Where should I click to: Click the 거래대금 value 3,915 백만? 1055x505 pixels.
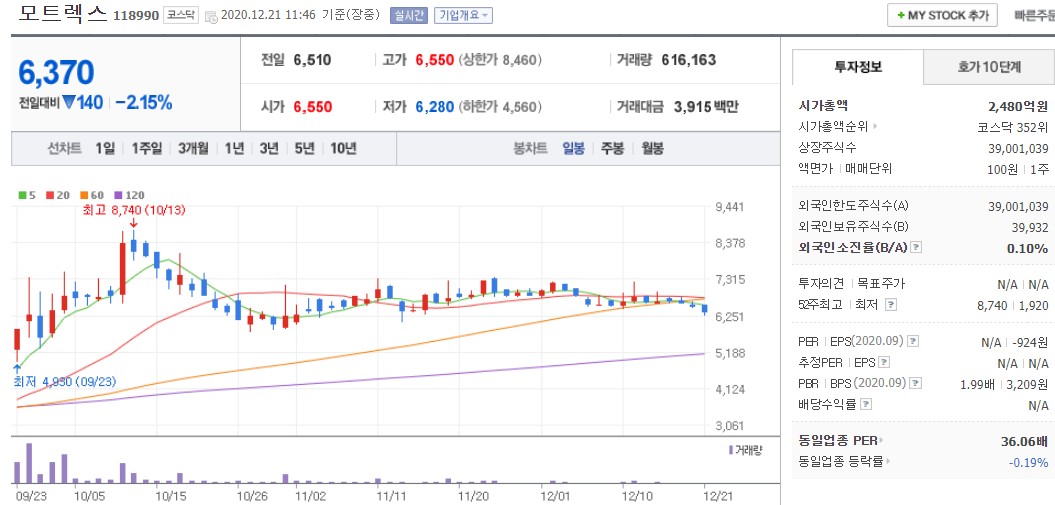tap(706, 106)
